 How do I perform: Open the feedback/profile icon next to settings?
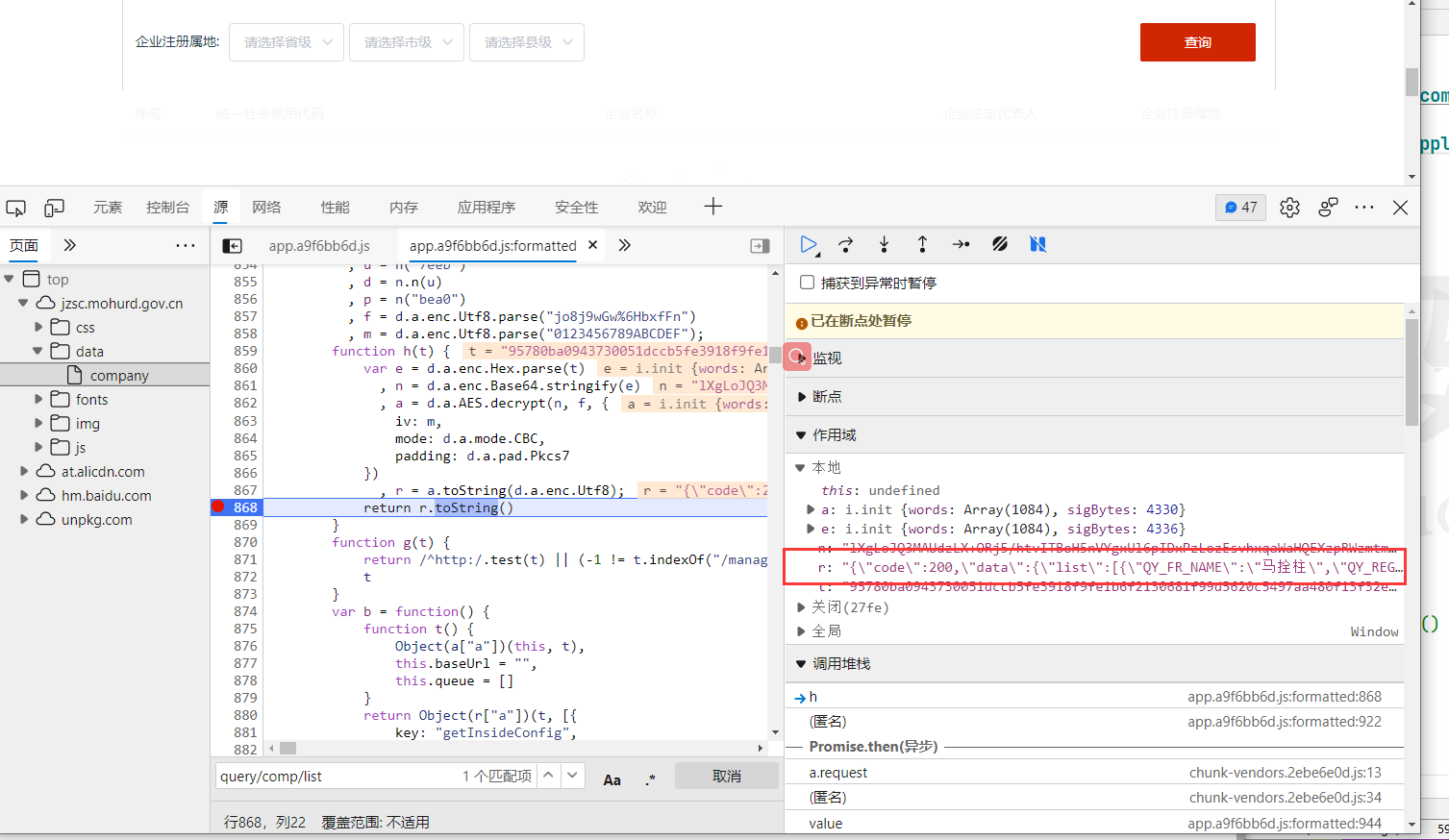click(x=1328, y=208)
